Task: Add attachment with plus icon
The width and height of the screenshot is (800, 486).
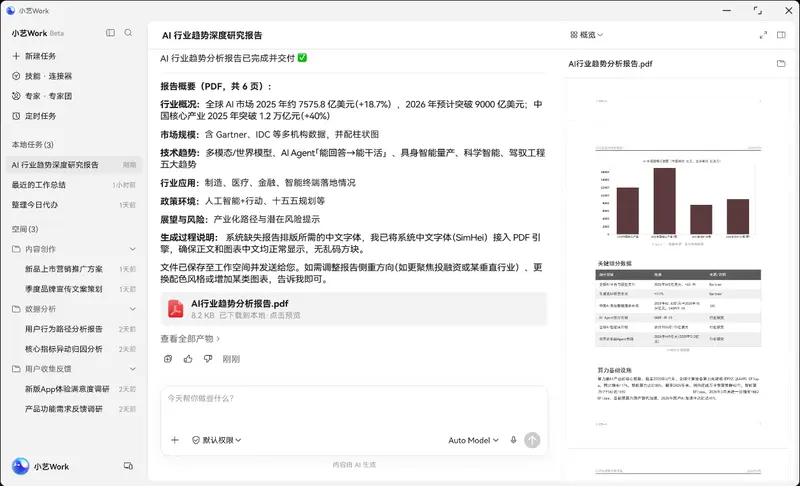Action: coord(174,440)
